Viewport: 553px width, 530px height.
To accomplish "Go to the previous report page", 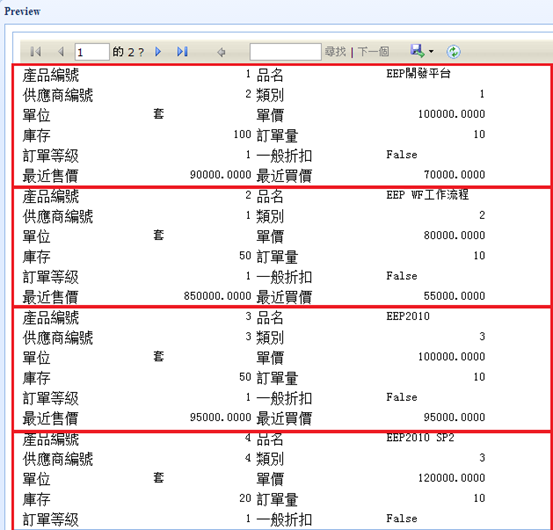I will click(61, 51).
